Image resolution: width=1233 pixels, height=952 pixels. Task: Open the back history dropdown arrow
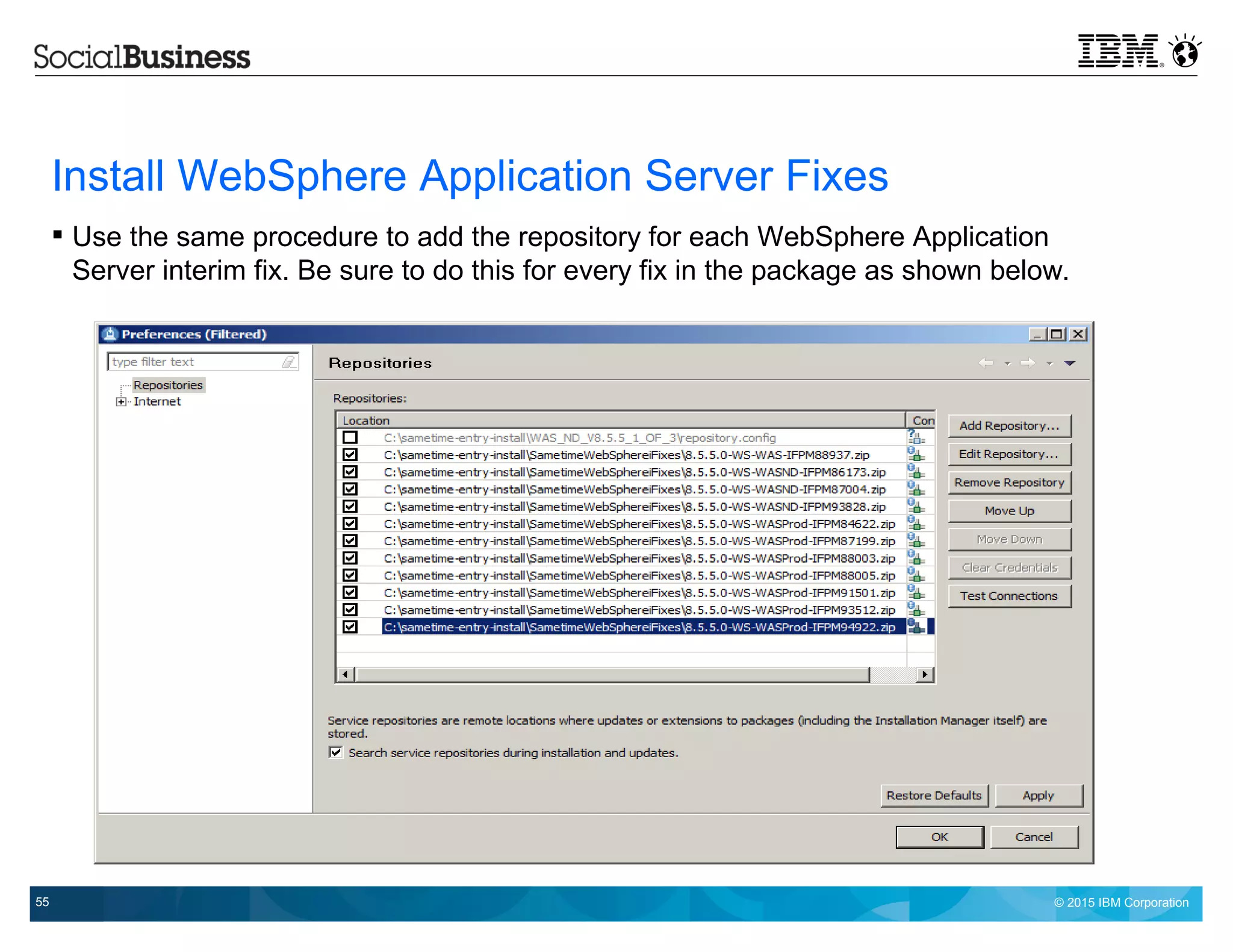tap(1007, 363)
